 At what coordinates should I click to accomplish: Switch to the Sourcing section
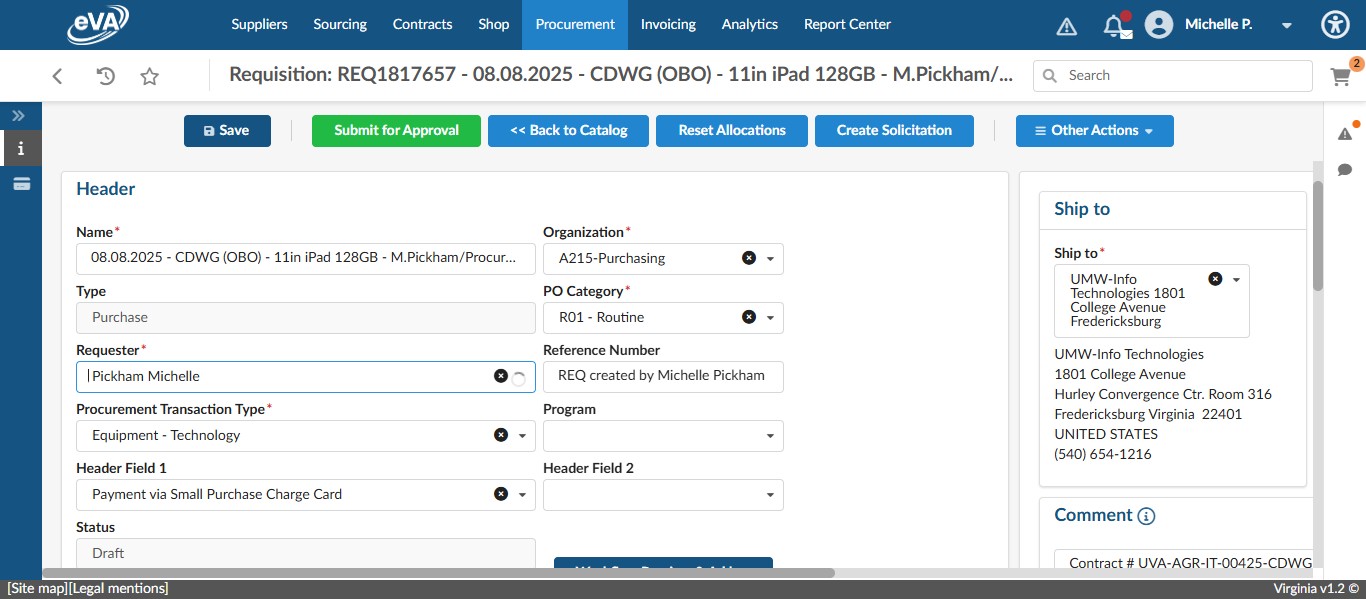(339, 24)
